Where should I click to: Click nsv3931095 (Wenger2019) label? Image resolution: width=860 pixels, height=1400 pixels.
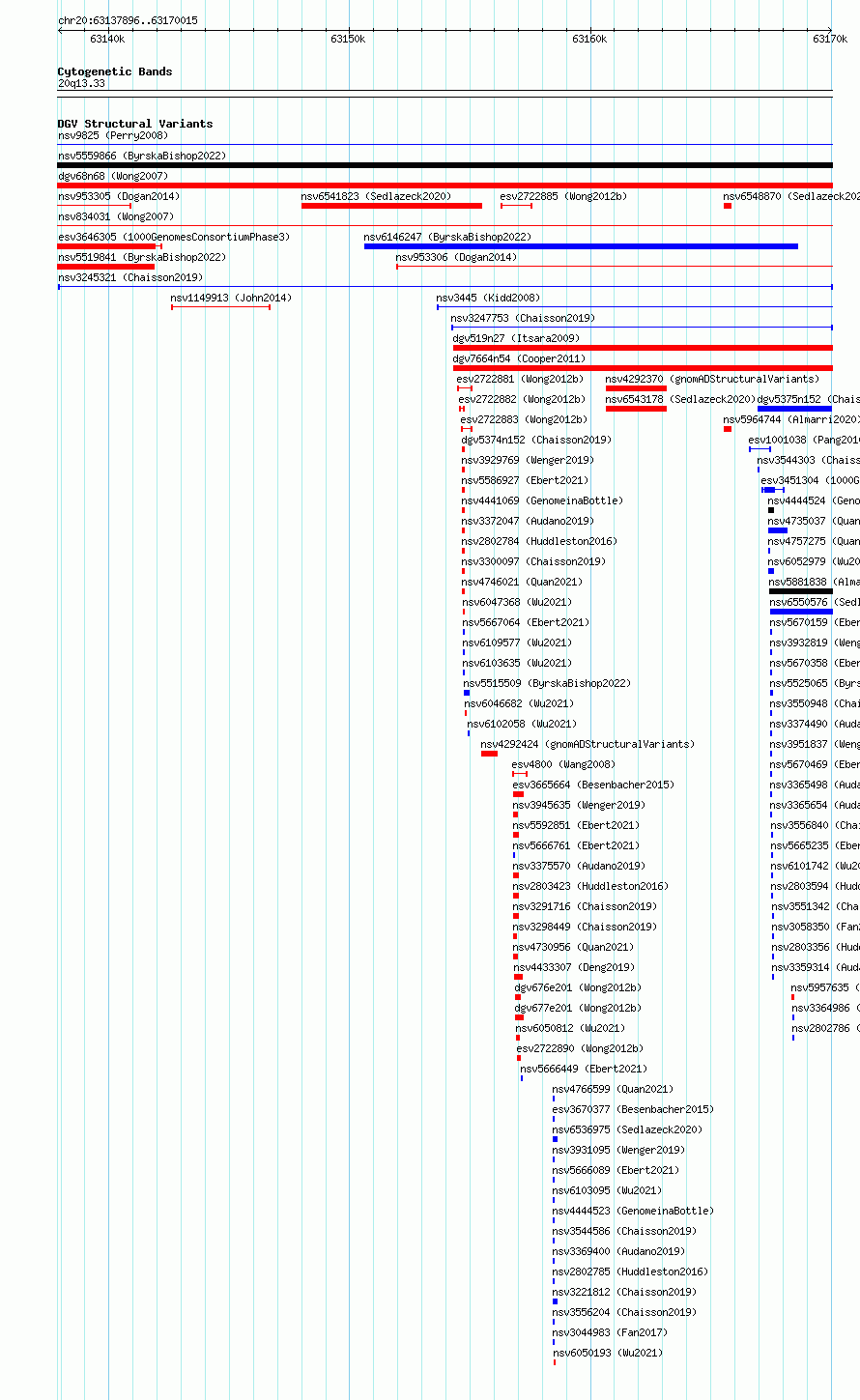tap(618, 1150)
